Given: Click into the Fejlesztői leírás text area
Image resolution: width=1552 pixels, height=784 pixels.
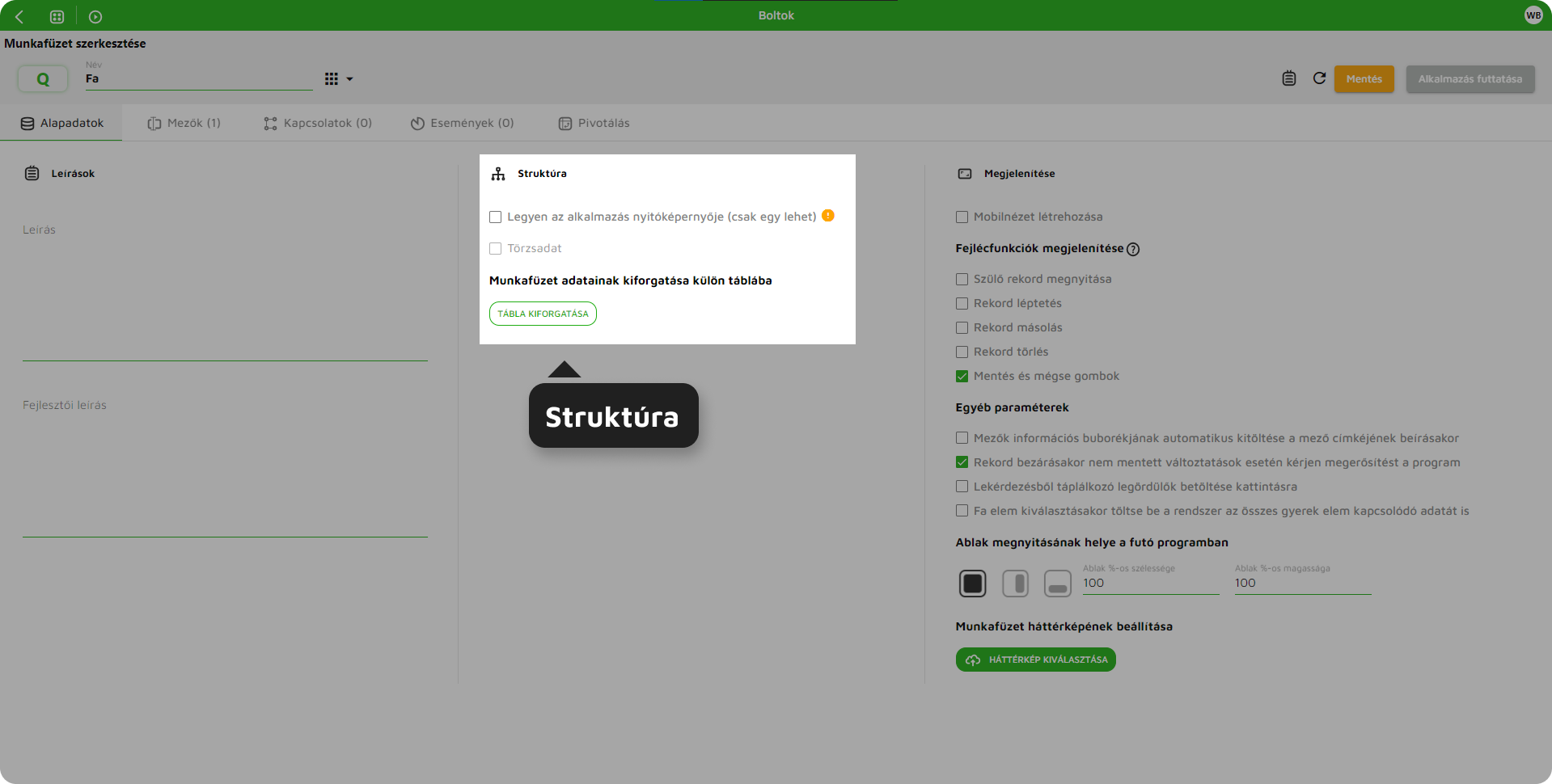Looking at the screenshot, I should tap(225, 467).
